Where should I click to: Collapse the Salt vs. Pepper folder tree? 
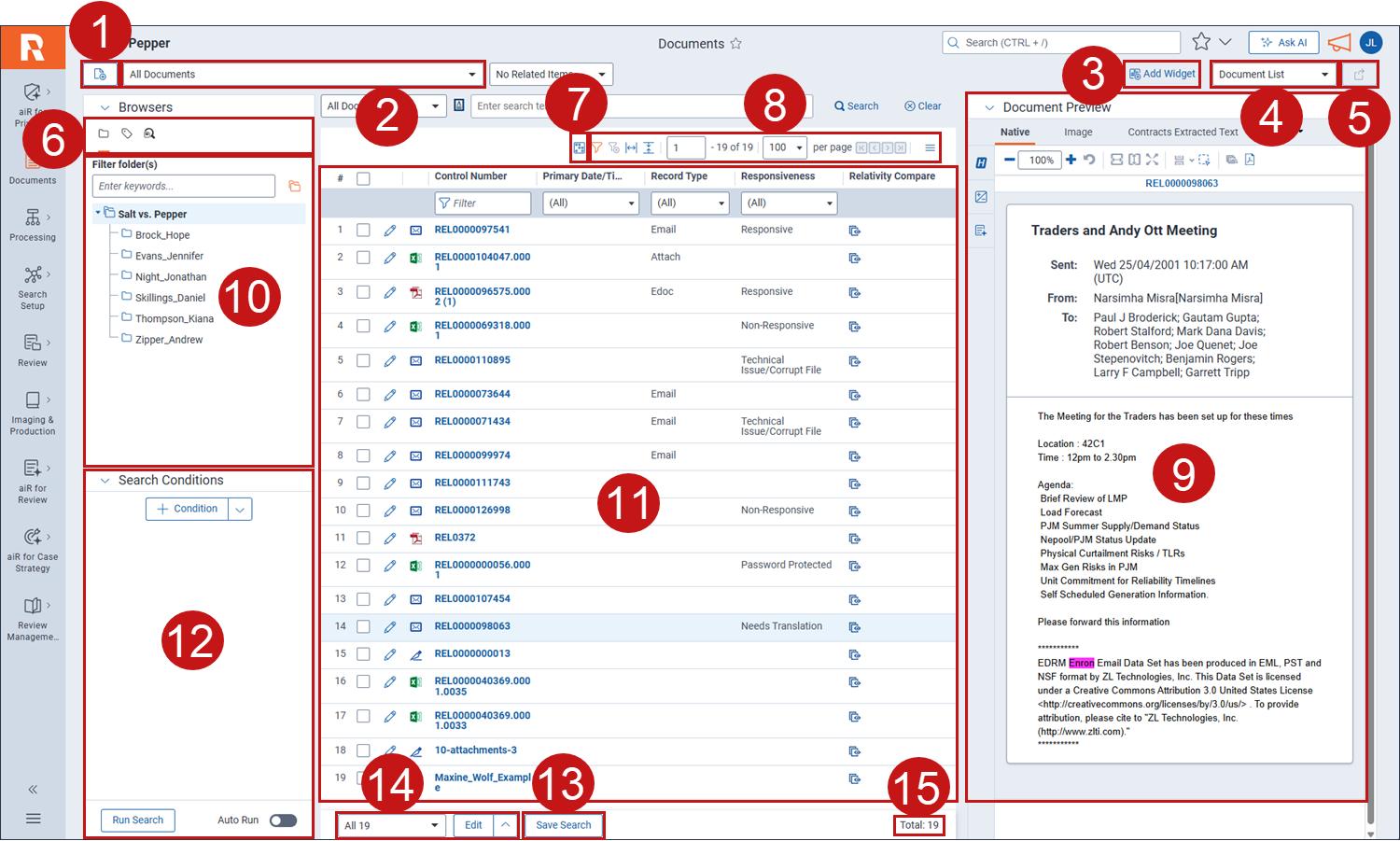pyautogui.click(x=98, y=214)
